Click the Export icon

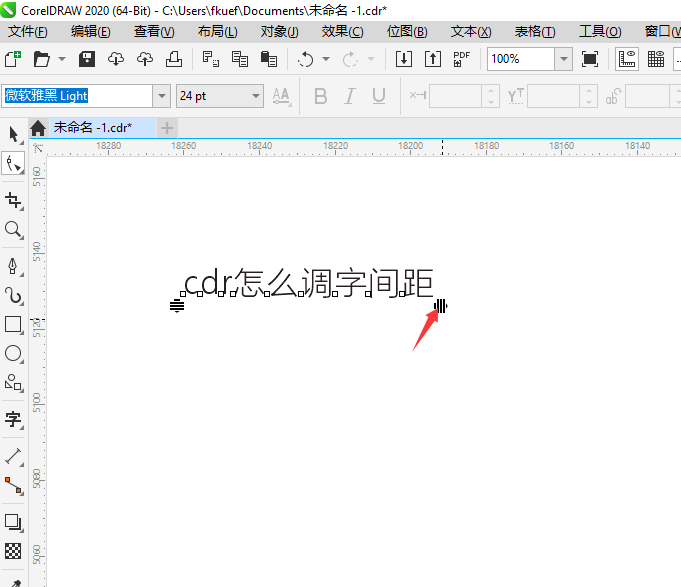[433, 59]
